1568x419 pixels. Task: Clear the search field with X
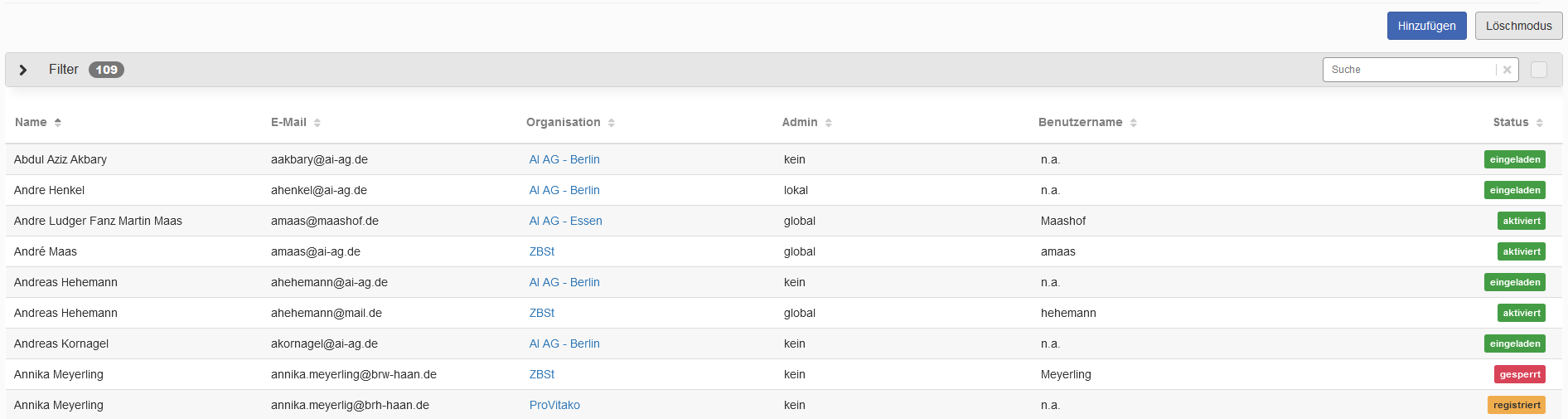[x=1507, y=70]
